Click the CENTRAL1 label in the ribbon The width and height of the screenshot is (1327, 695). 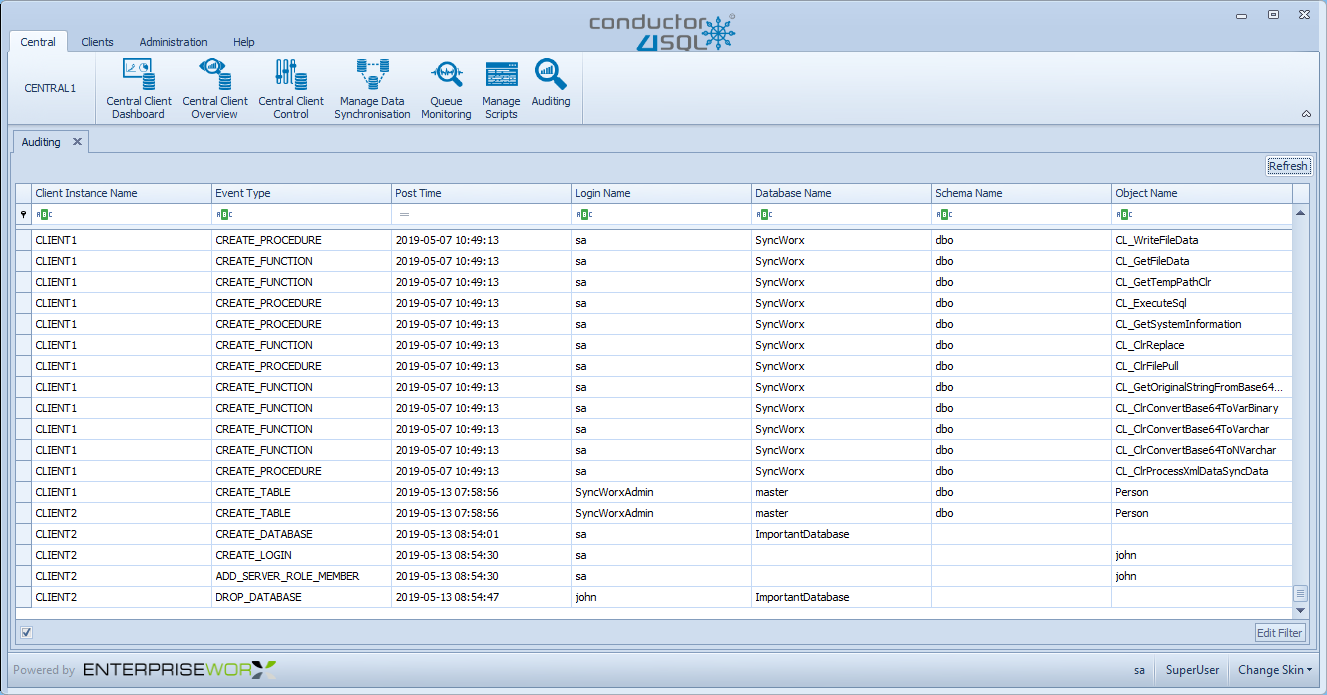50,88
